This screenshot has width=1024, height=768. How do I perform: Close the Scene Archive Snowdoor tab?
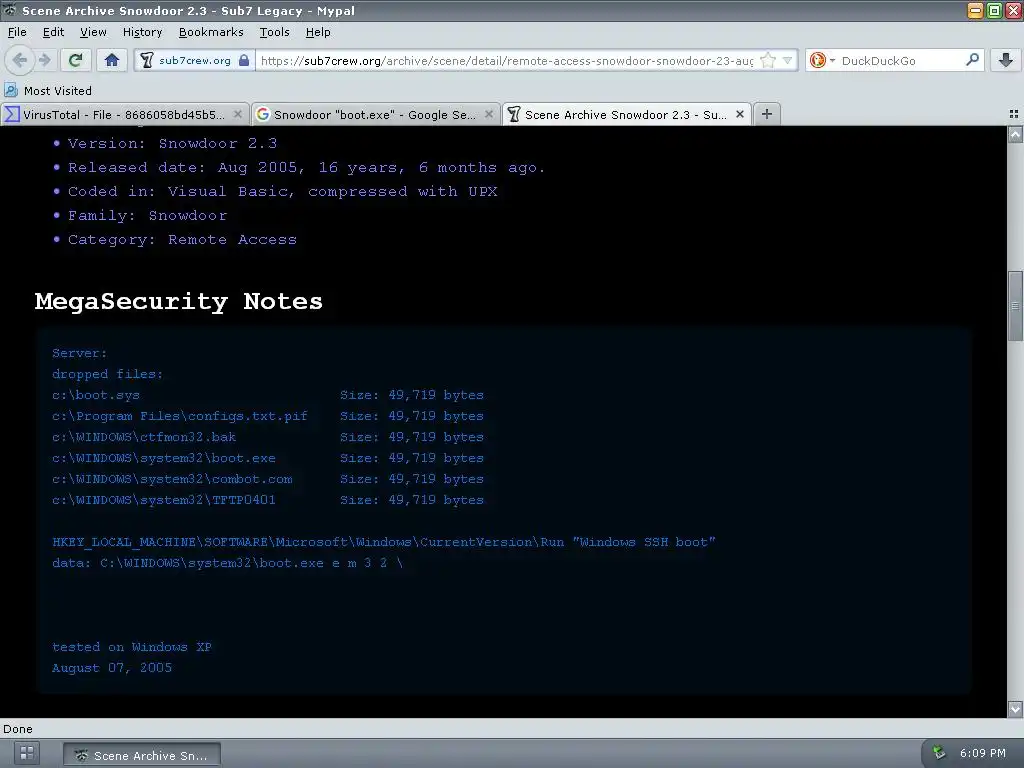pyautogui.click(x=740, y=114)
